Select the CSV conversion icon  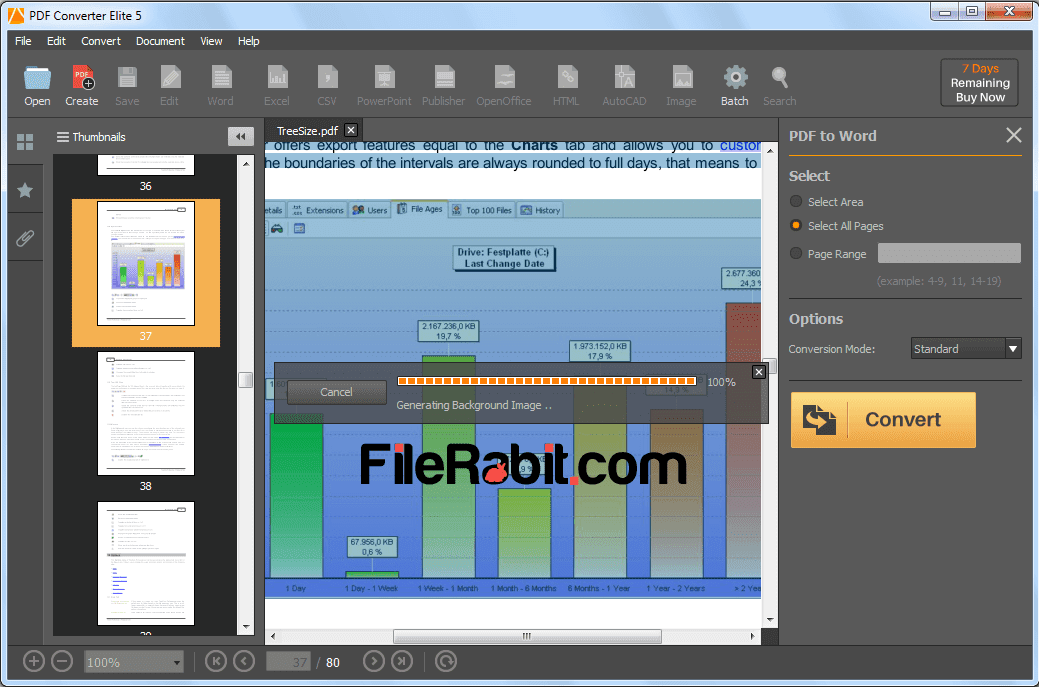(327, 86)
